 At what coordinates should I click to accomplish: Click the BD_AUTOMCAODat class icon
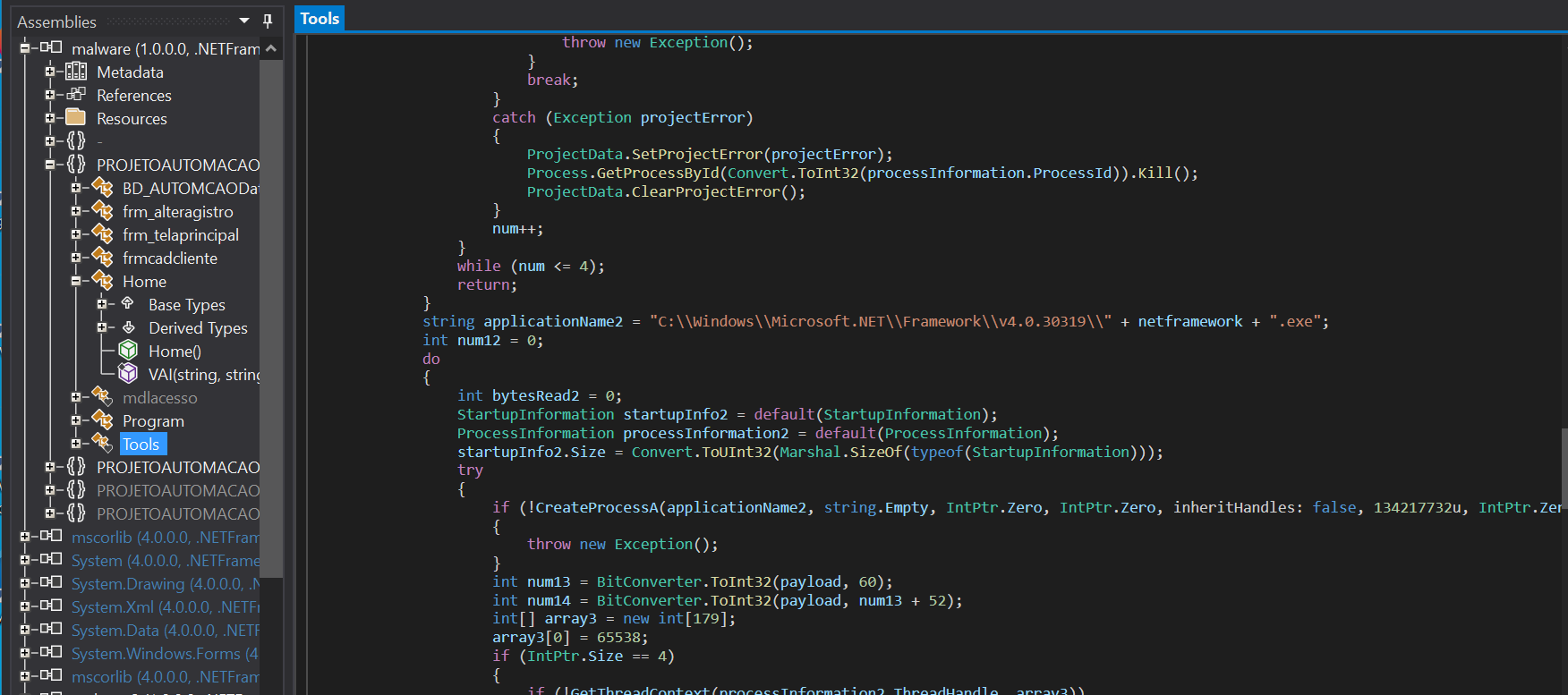point(102,187)
